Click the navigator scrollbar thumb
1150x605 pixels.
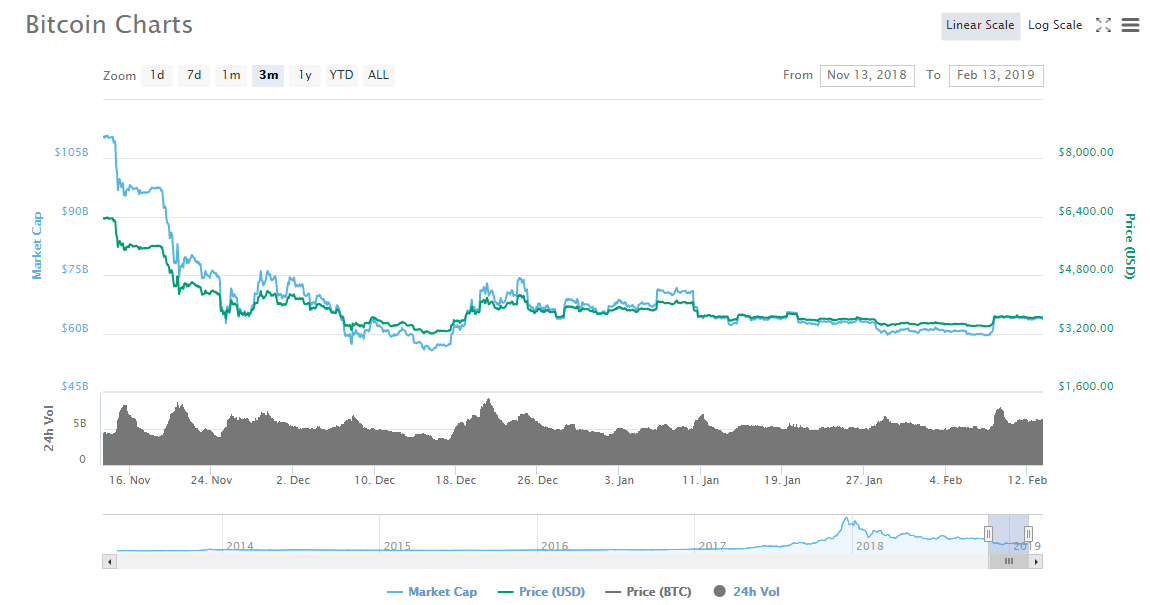coord(1008,562)
